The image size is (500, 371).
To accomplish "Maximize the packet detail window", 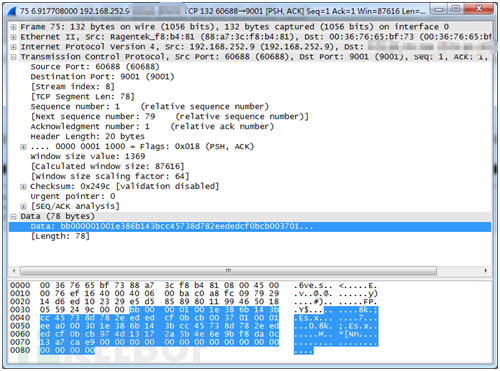I will [x=455, y=9].
